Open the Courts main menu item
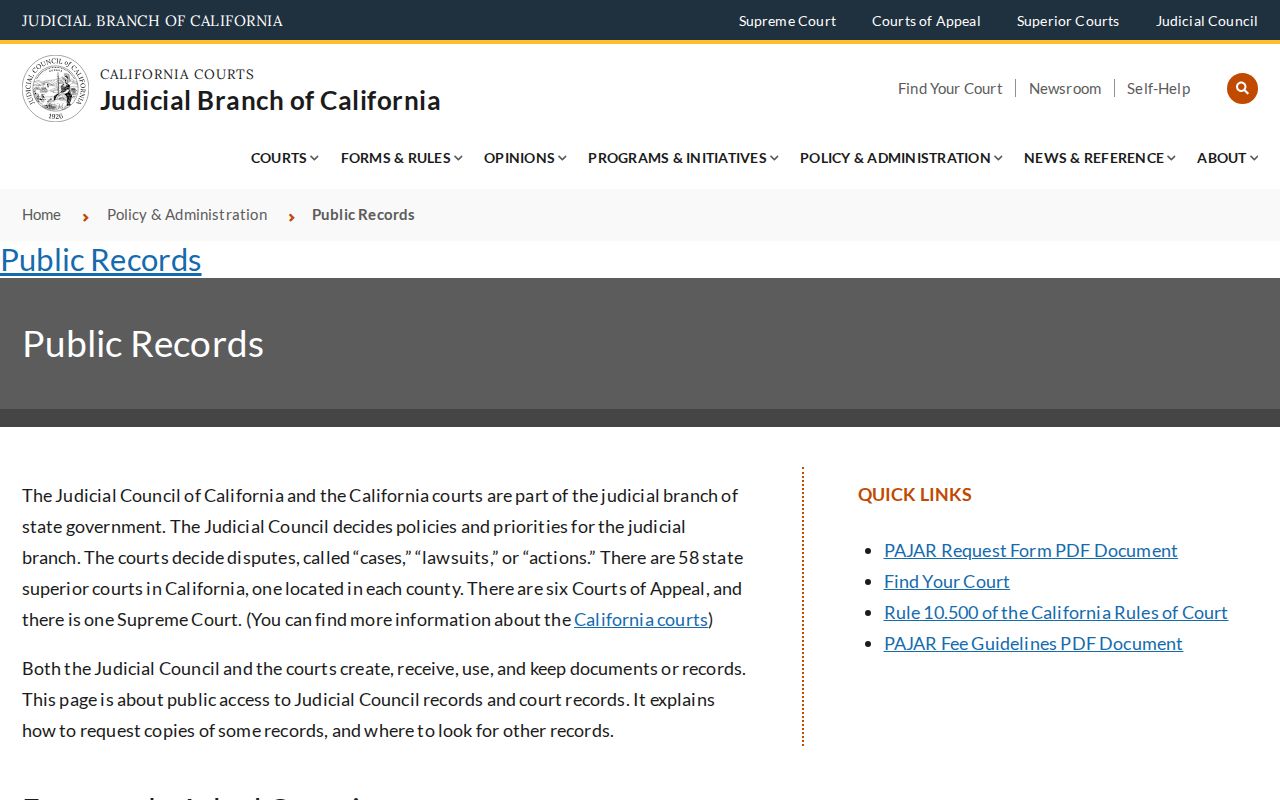Screen dimensions: 1280x800 pos(279,158)
